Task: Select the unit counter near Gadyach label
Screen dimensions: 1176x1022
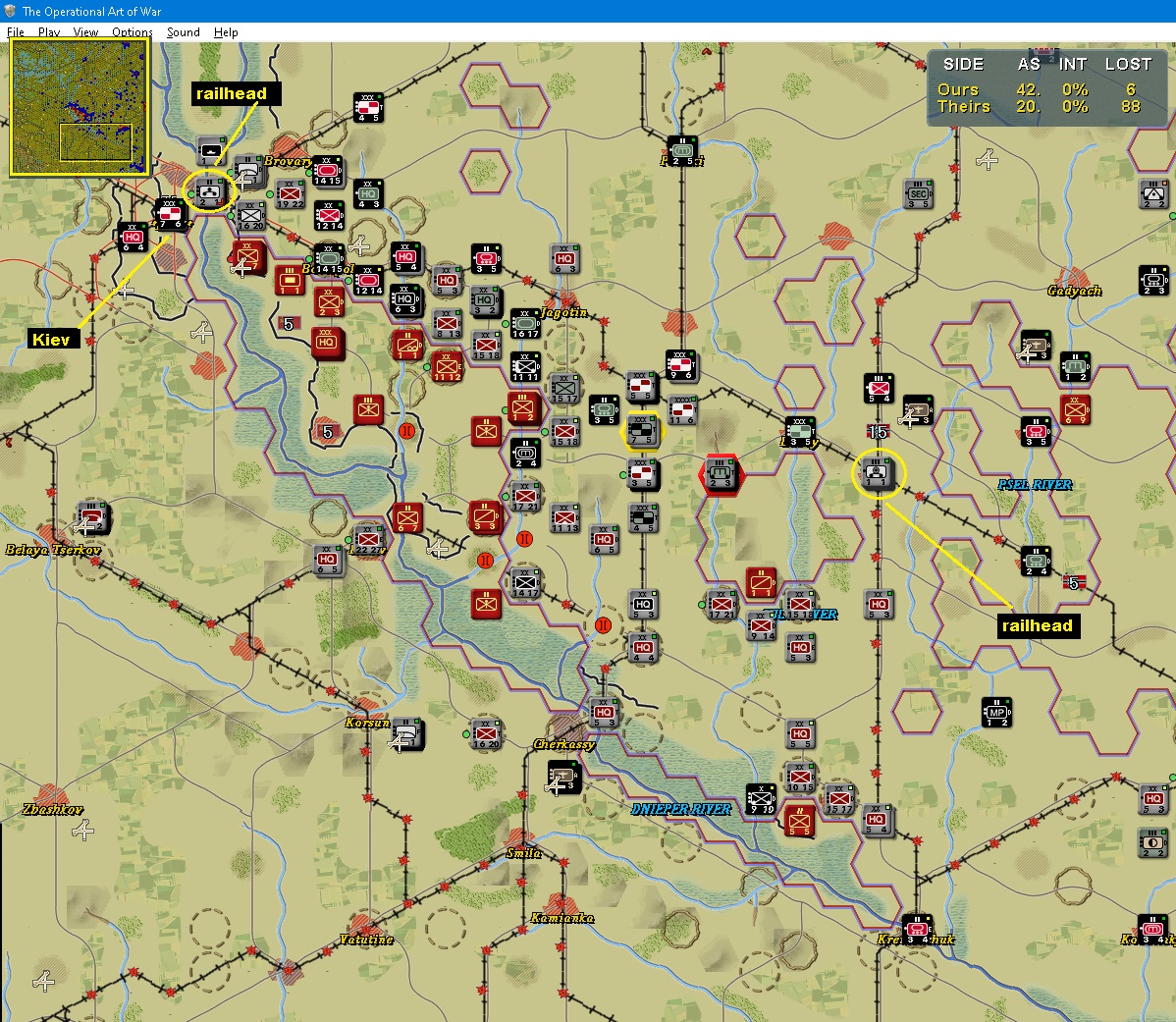Action: [1152, 281]
